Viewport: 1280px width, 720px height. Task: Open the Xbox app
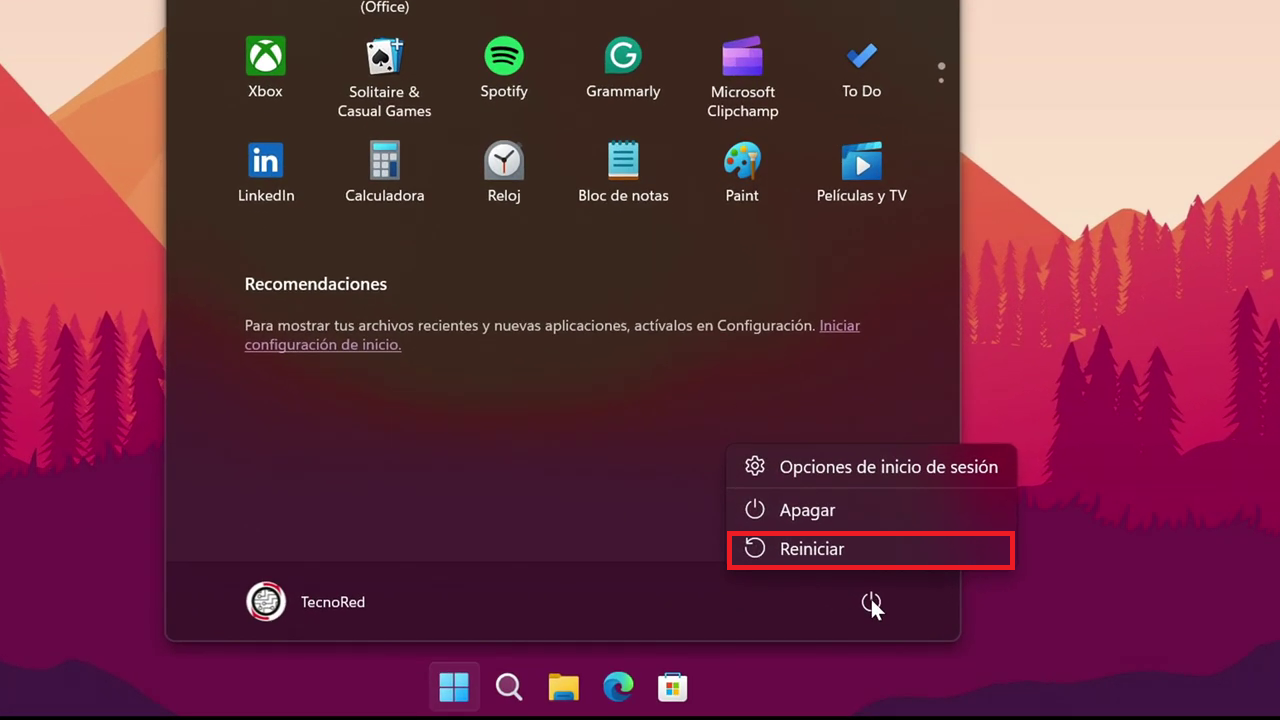pyautogui.click(x=265, y=68)
